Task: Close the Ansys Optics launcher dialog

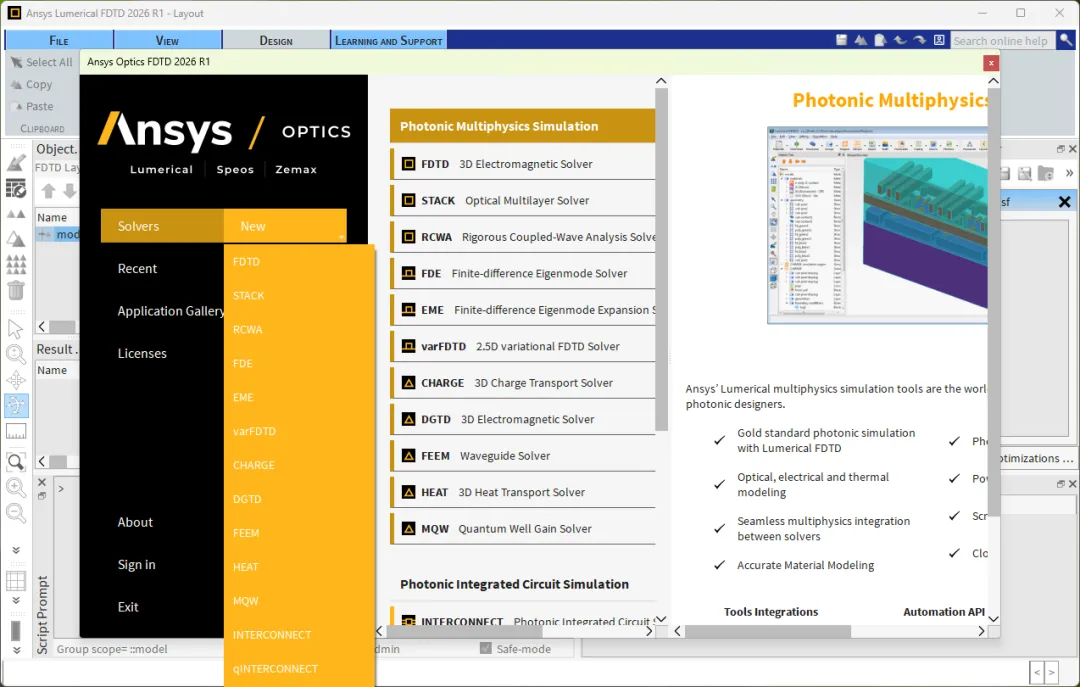Action: 990,63
